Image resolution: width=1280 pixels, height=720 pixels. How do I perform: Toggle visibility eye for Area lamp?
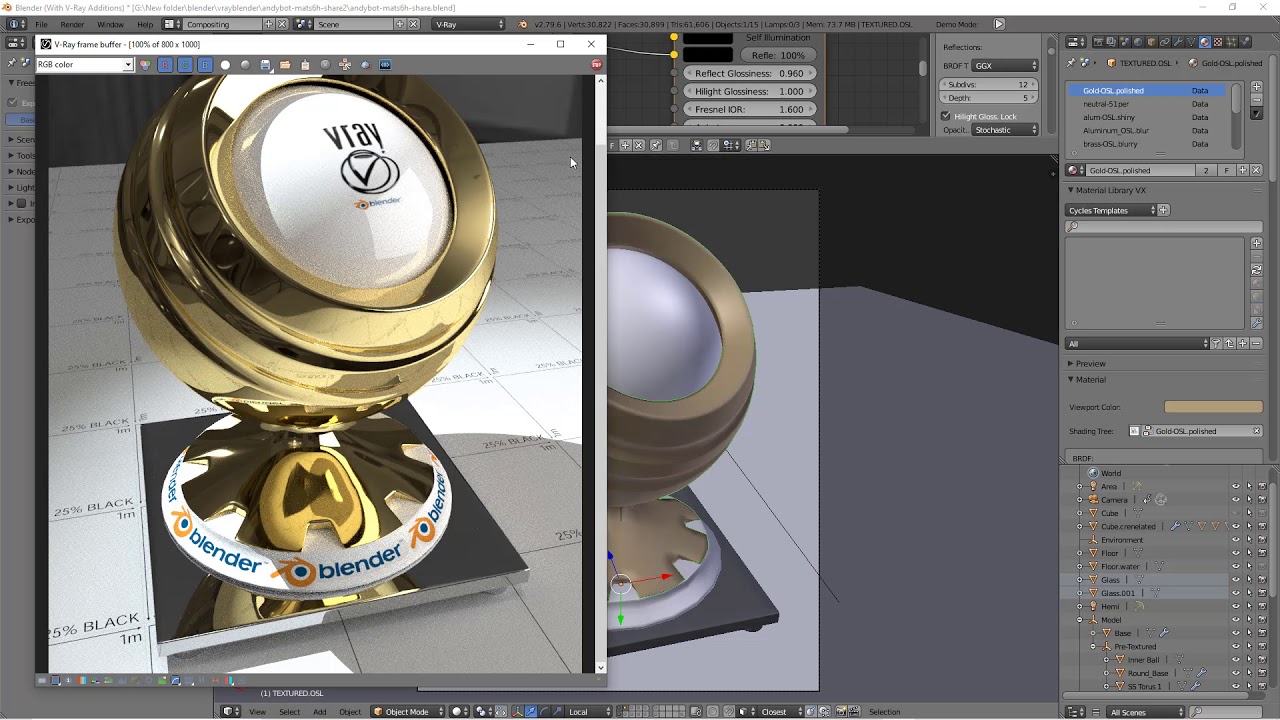point(1235,487)
